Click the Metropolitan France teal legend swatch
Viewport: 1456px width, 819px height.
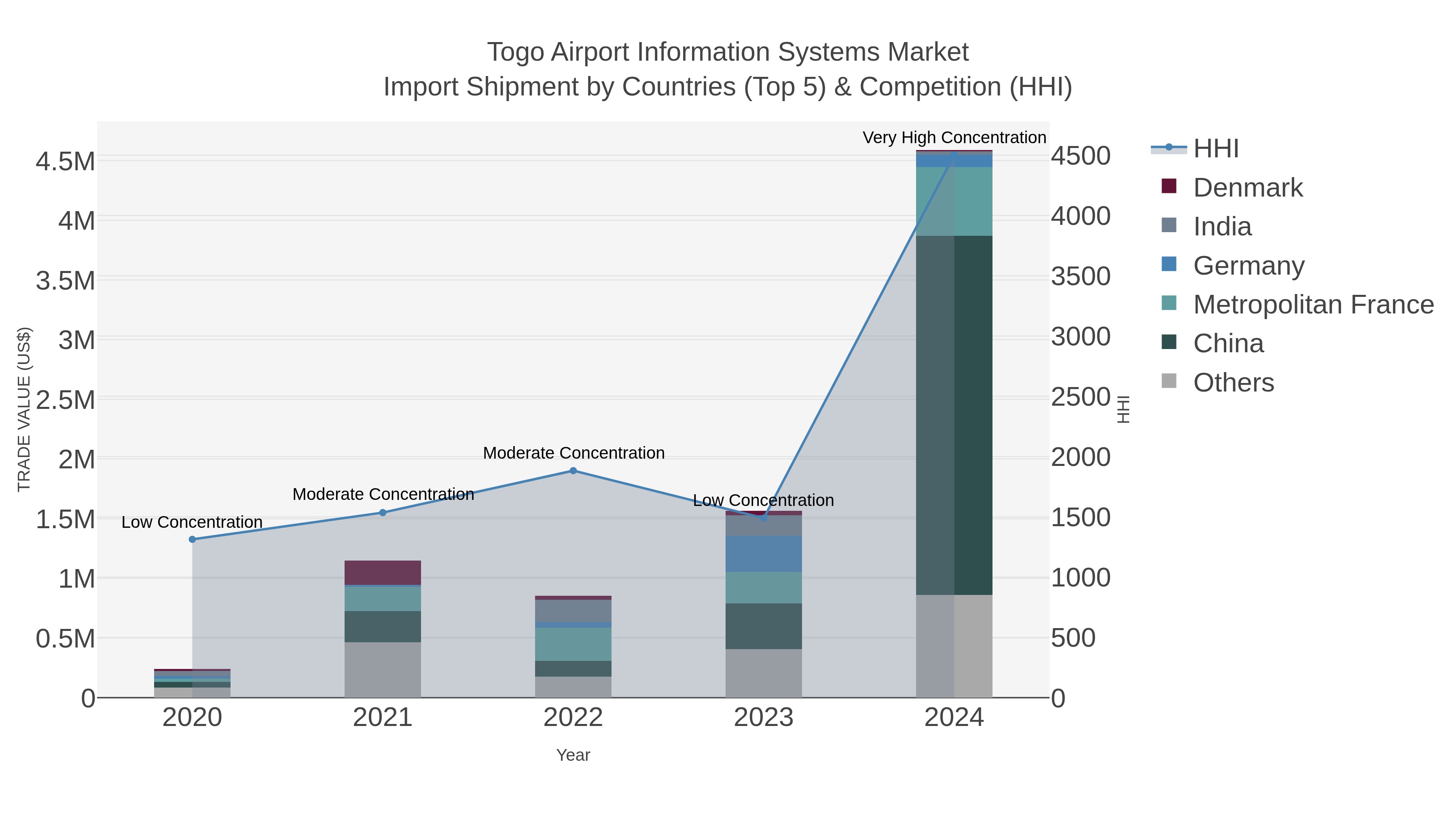[1169, 303]
